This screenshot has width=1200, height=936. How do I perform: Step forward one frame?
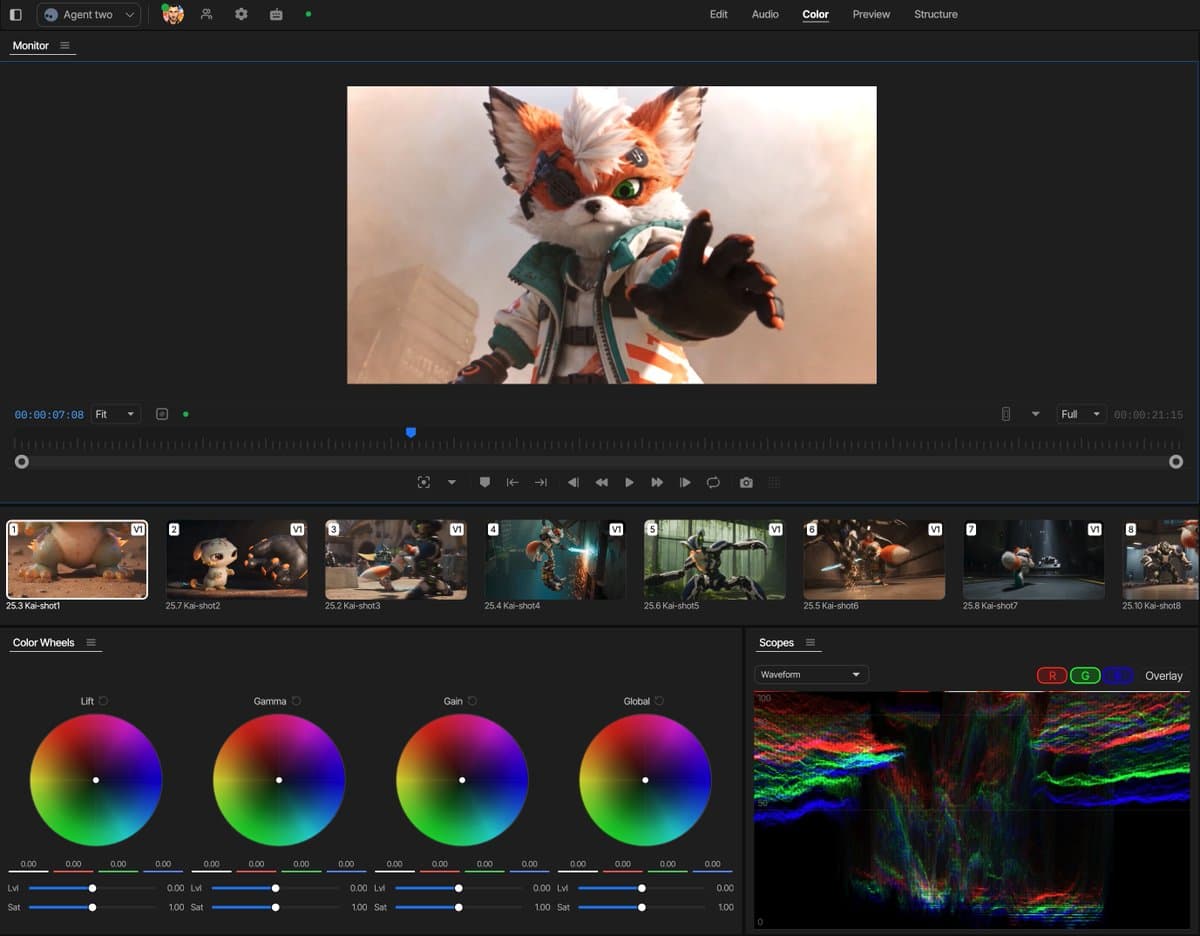pos(685,482)
